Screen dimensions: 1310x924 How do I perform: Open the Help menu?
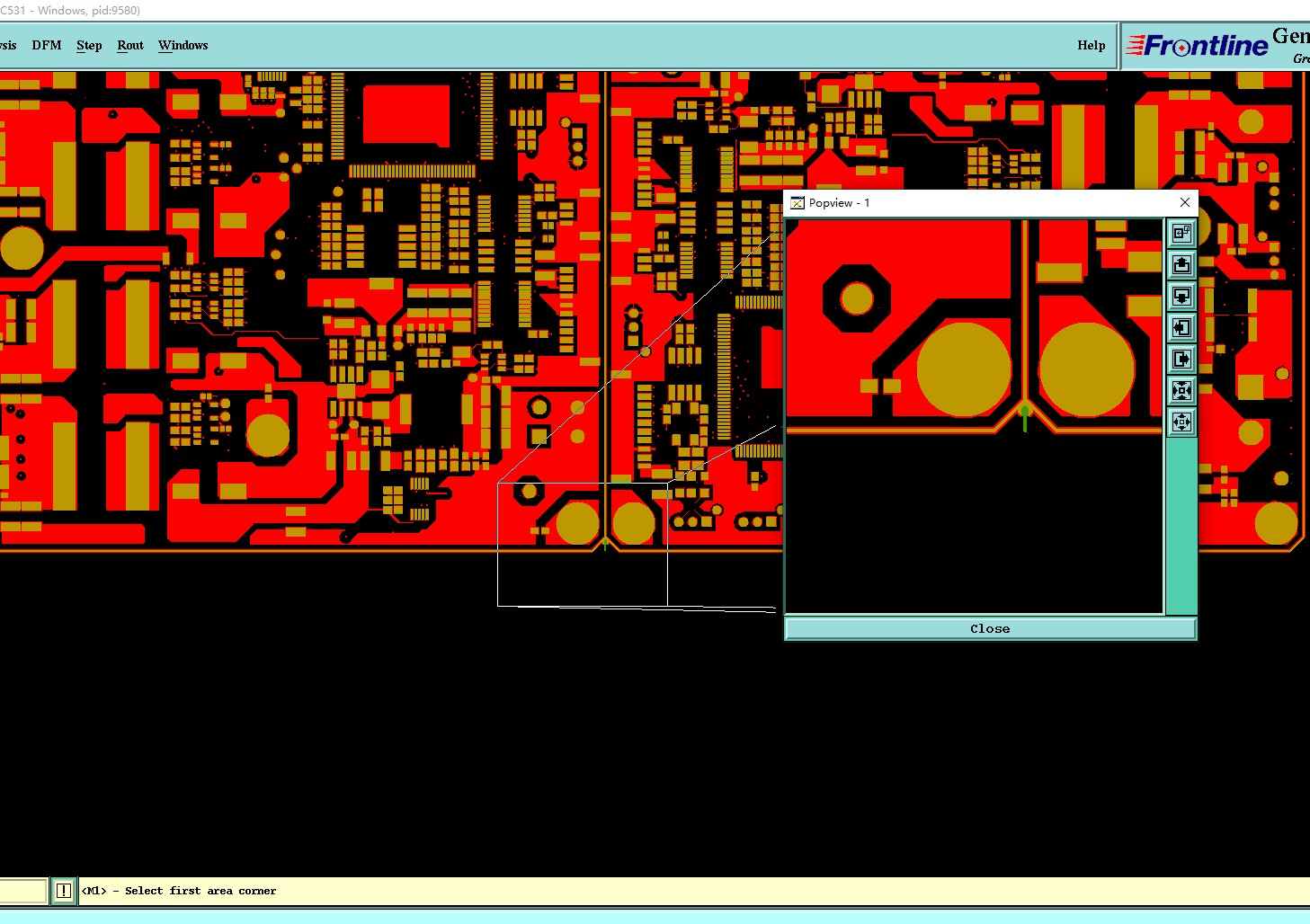tap(1092, 45)
